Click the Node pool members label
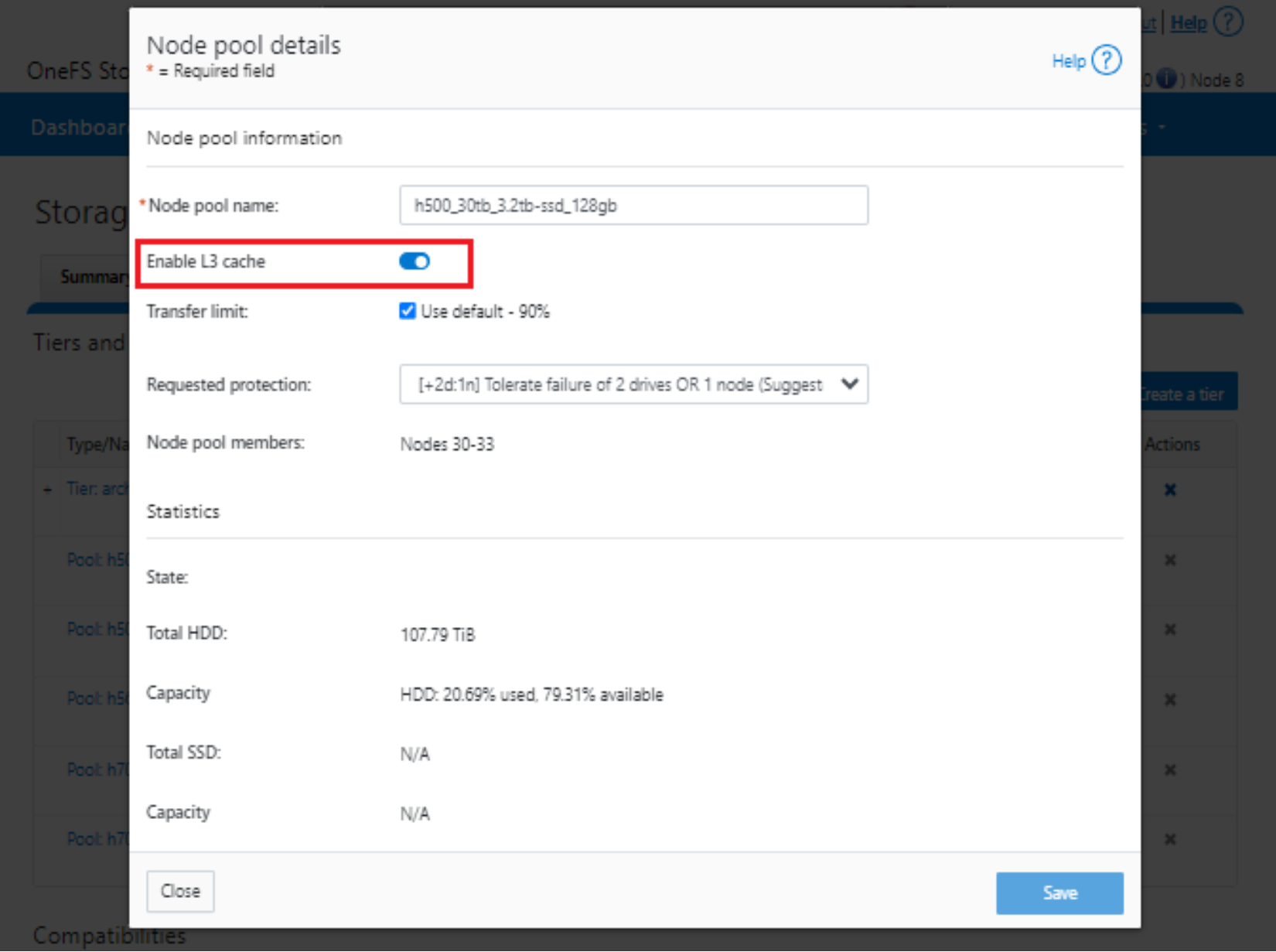Viewport: 1276px width, 952px height. (x=226, y=442)
